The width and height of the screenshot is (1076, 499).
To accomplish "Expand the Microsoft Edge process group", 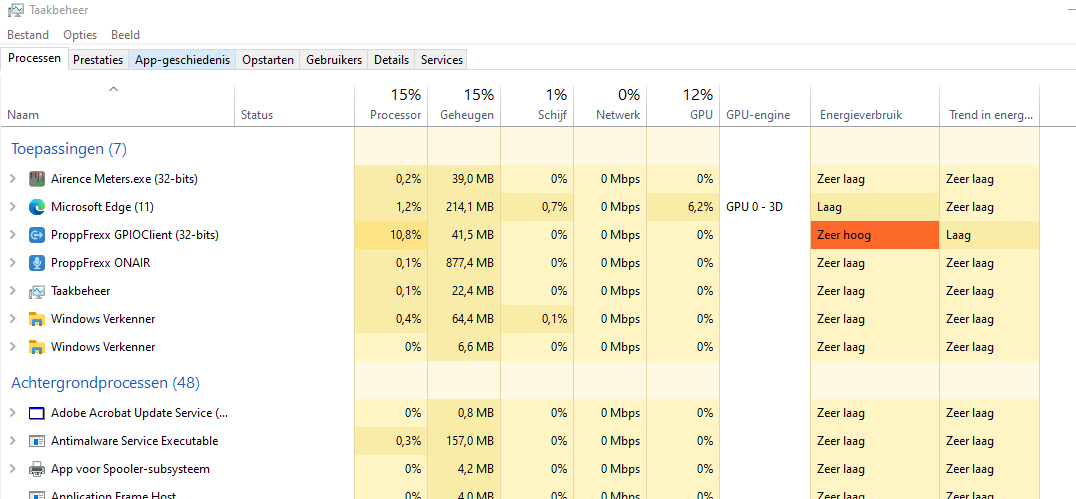I will pos(13,207).
